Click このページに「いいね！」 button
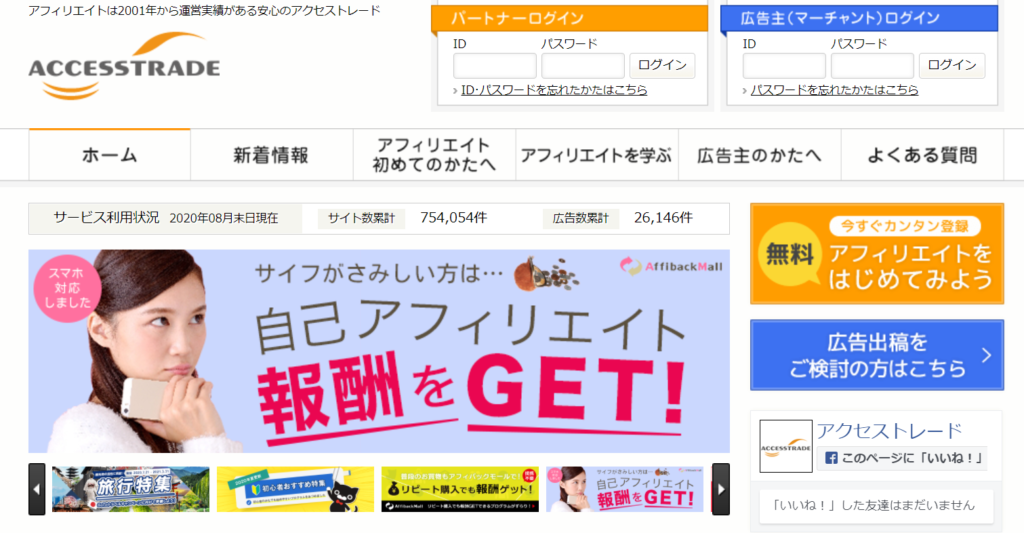 902,459
